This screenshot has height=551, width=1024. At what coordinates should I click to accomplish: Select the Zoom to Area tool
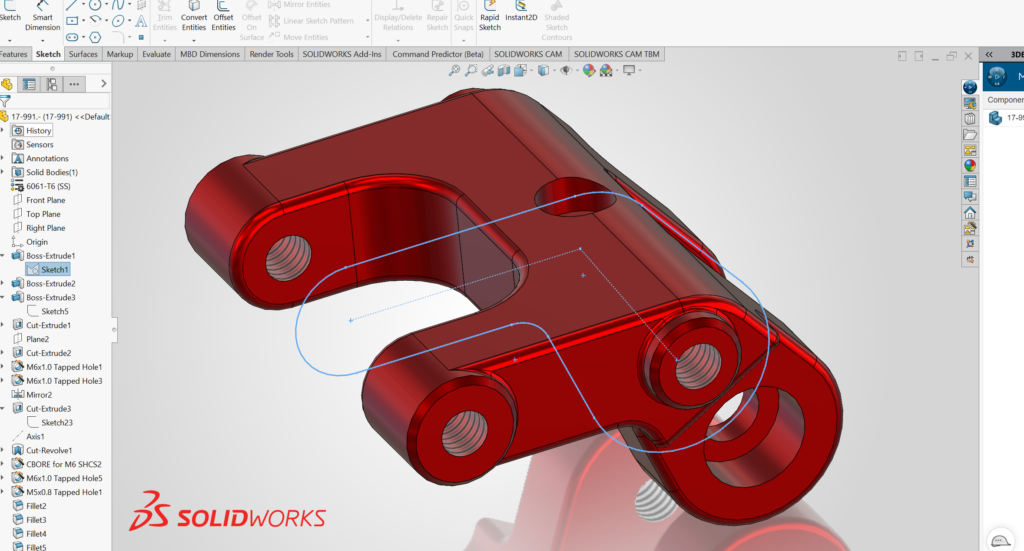(470, 70)
